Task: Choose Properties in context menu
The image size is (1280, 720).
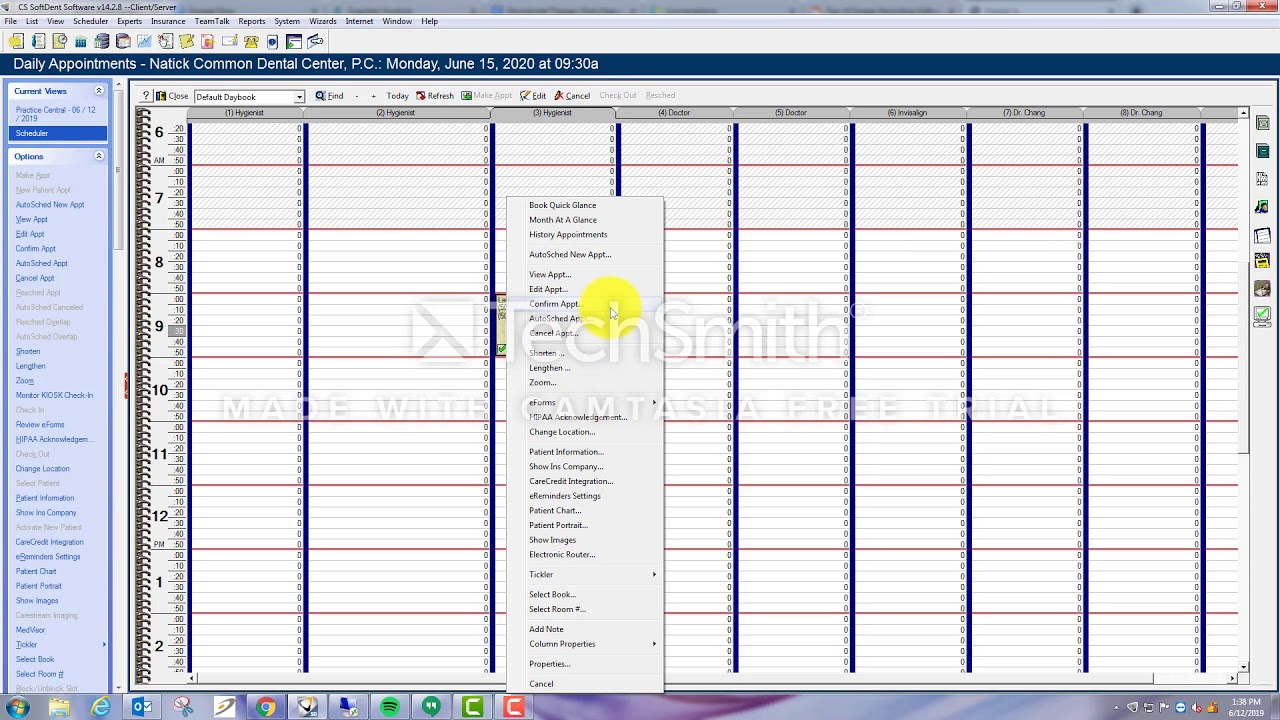Action: pos(549,664)
